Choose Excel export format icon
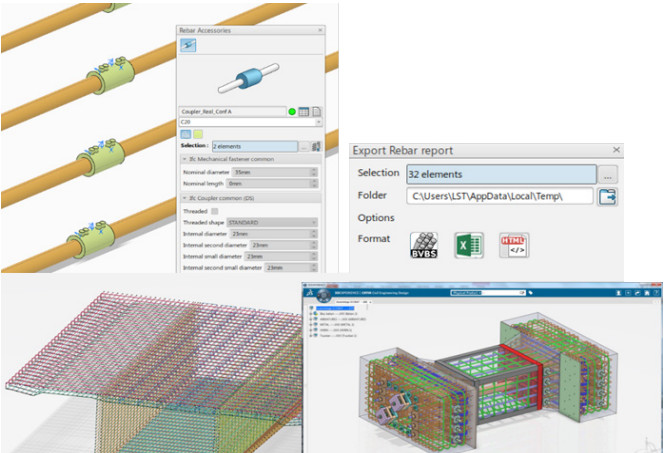The width and height of the screenshot is (664, 453). [x=469, y=245]
